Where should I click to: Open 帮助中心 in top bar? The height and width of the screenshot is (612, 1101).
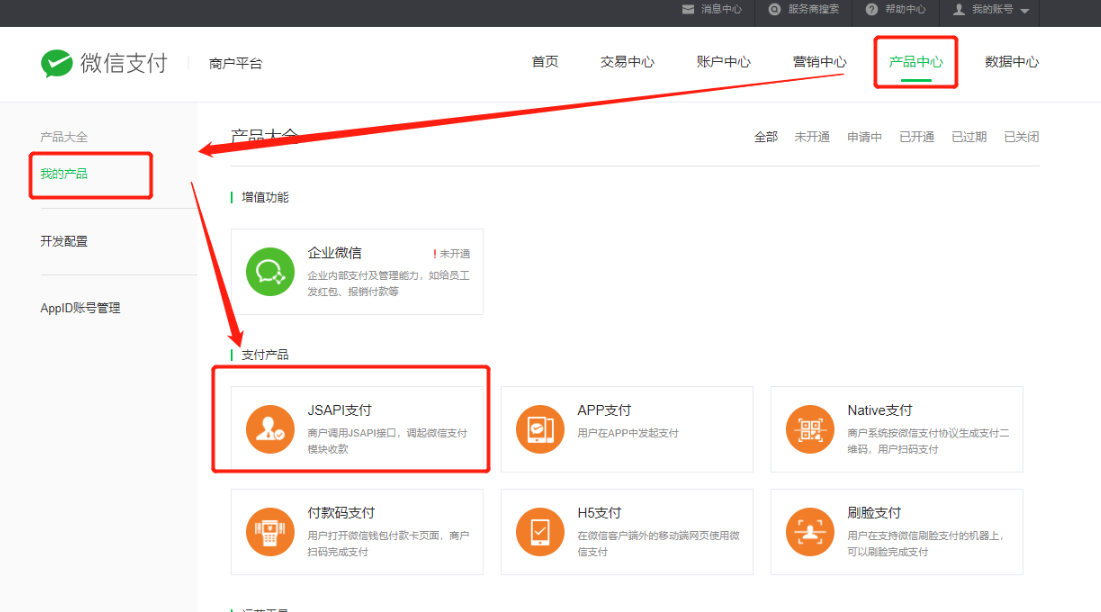[x=896, y=10]
